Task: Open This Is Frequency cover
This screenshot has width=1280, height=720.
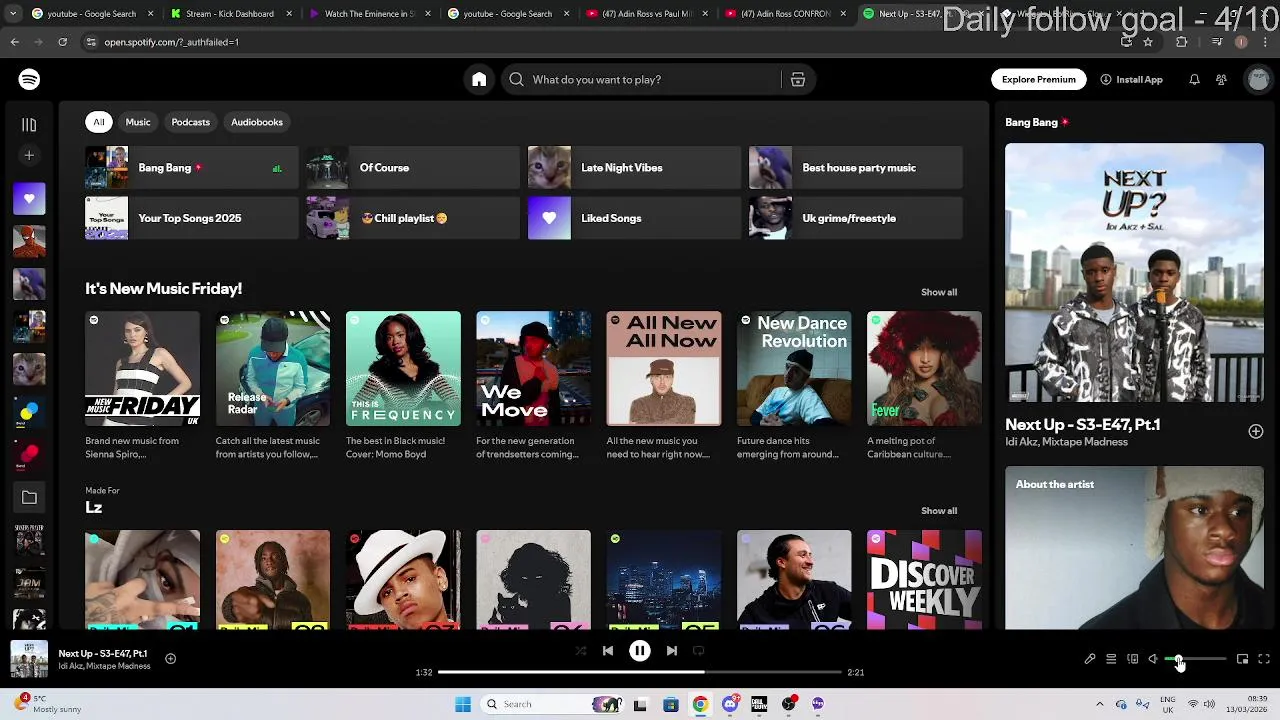Action: (403, 369)
